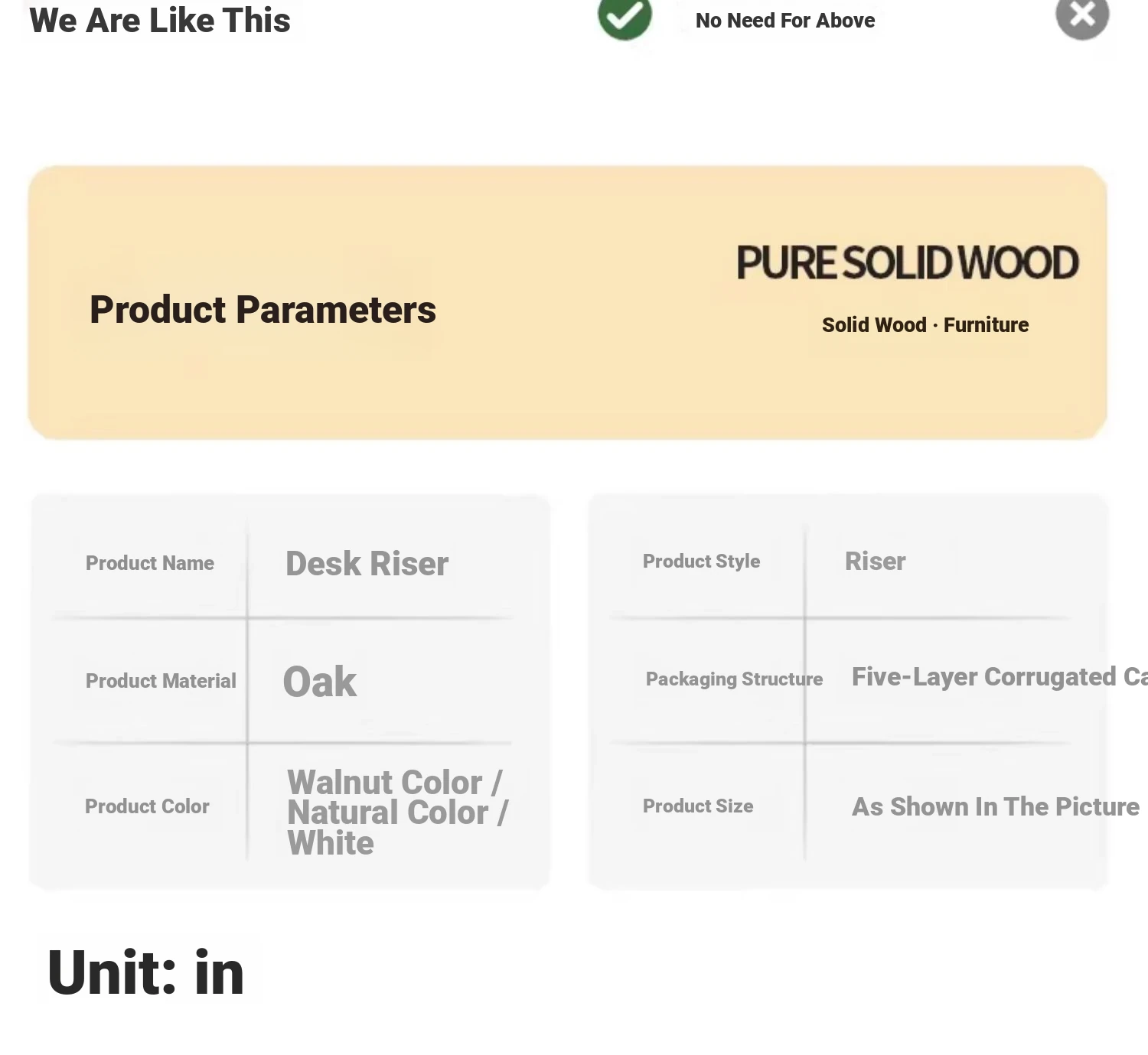Click the Product Size label
The image size is (1148, 1055).
click(x=698, y=806)
